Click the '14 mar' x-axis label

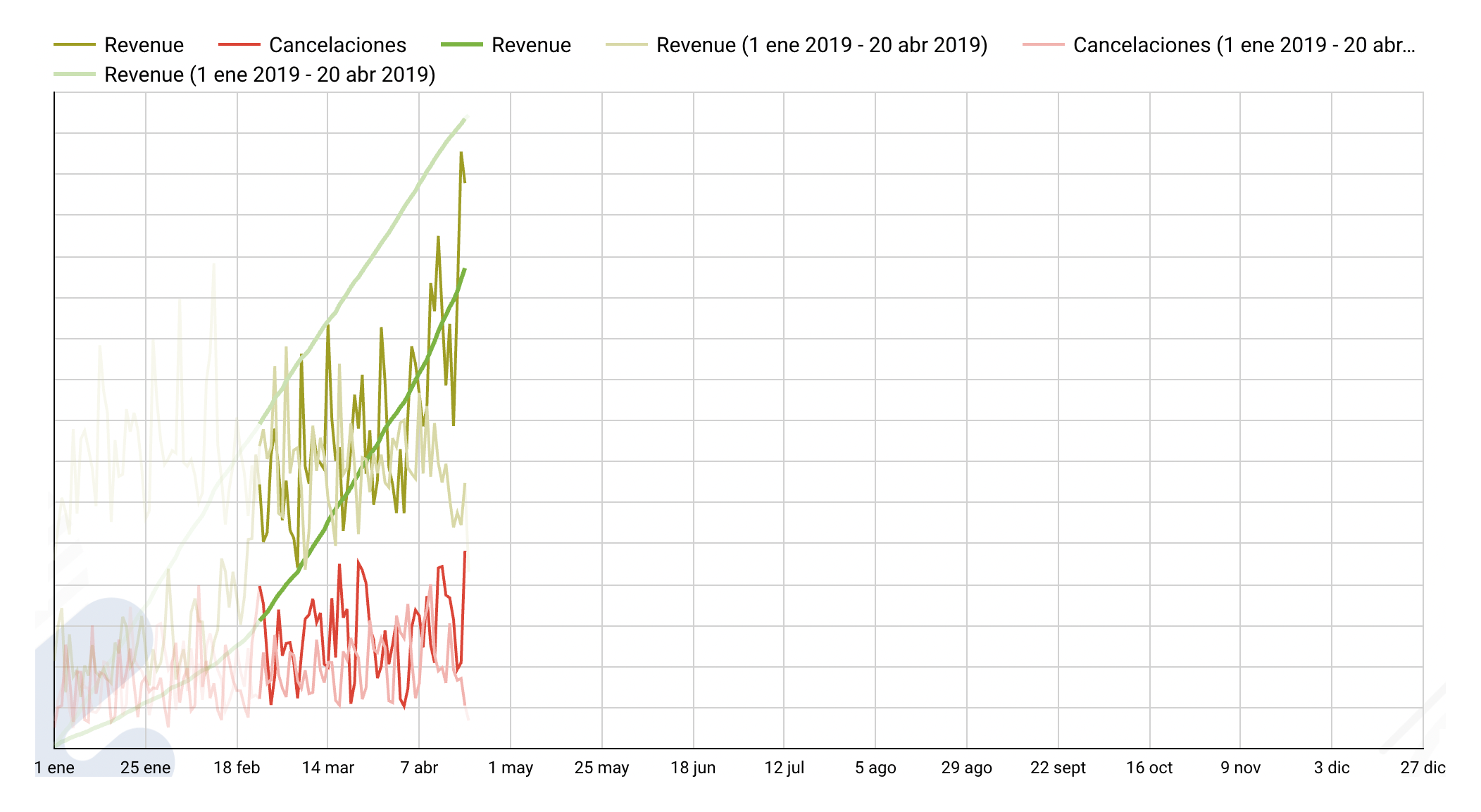coord(328,768)
